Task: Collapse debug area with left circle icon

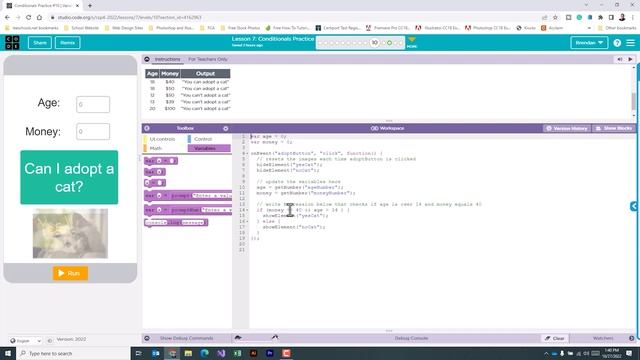Action: [x=147, y=338]
